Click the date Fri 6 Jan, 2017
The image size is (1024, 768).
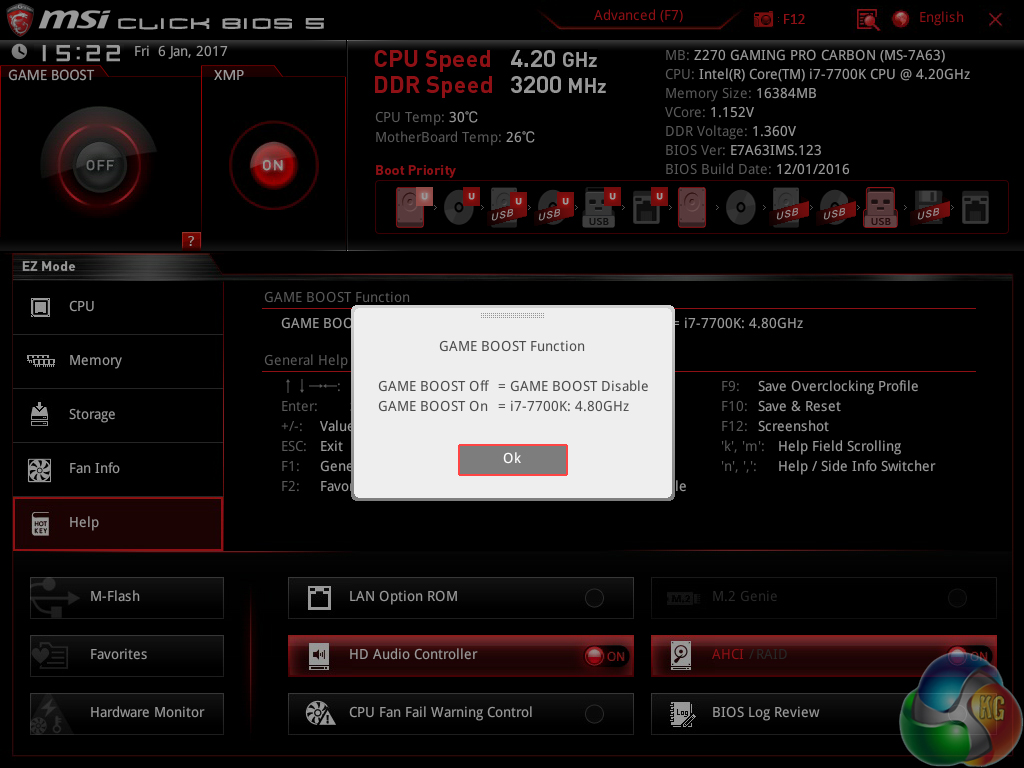tap(181, 52)
